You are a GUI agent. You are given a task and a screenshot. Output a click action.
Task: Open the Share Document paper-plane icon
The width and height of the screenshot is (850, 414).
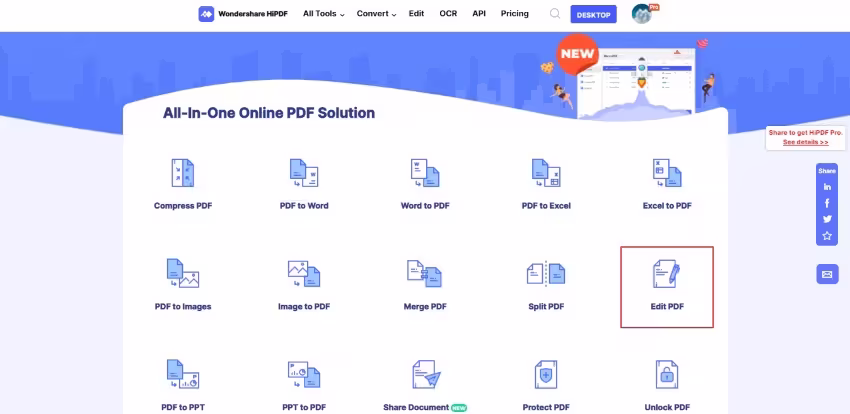click(426, 374)
